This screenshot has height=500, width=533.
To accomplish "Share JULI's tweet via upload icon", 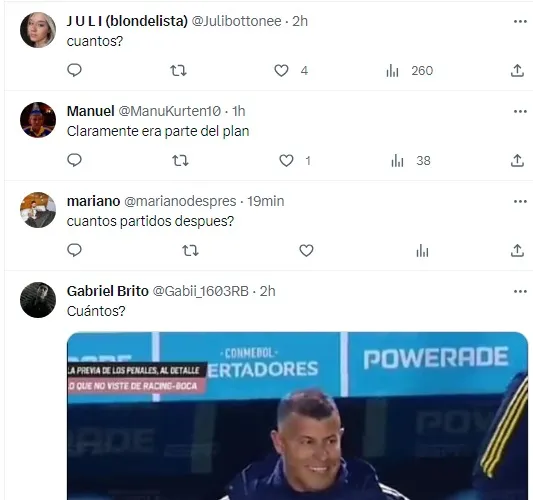I will tap(517, 71).
